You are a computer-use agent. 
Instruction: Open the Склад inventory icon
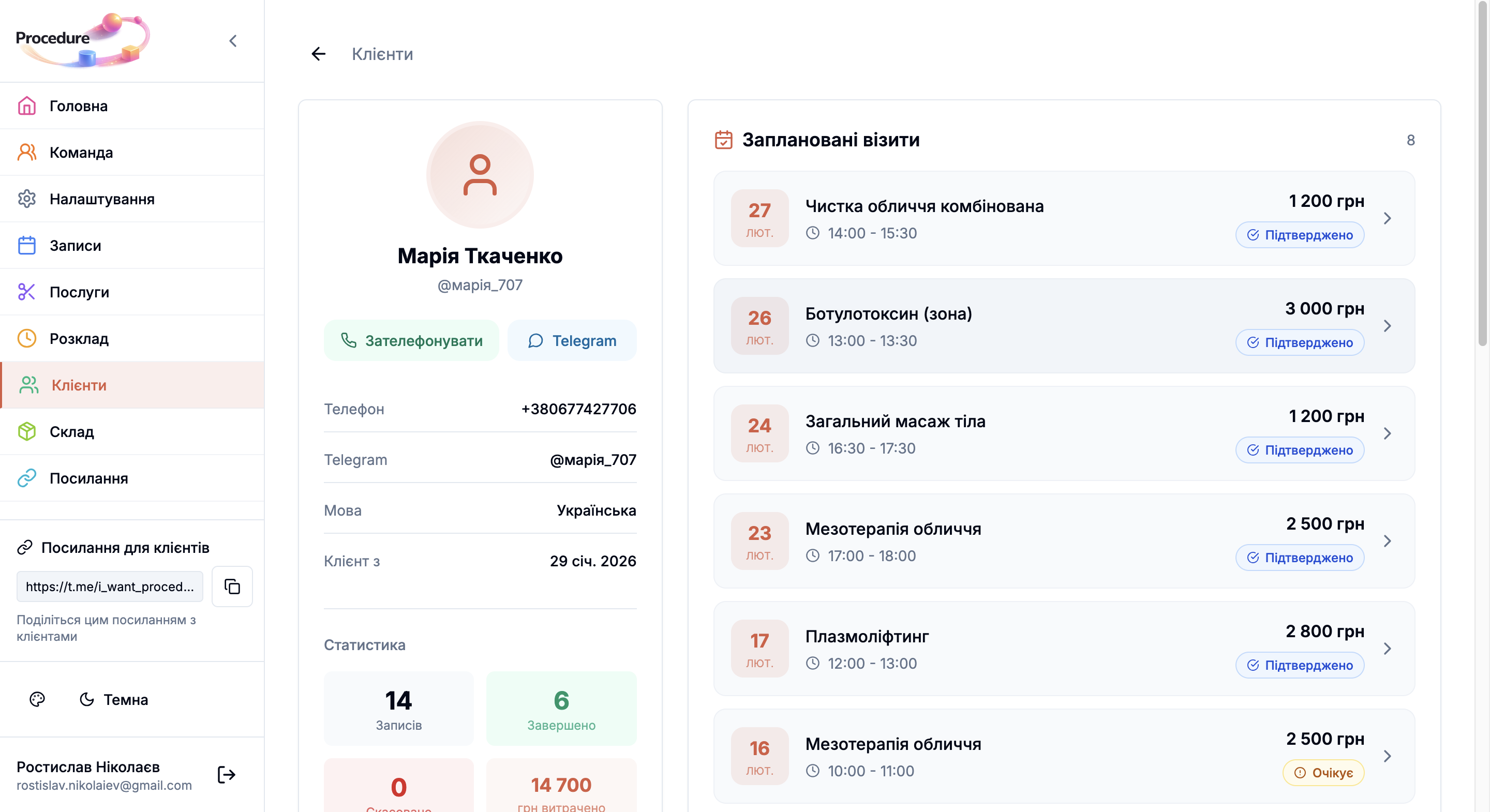[x=27, y=431]
